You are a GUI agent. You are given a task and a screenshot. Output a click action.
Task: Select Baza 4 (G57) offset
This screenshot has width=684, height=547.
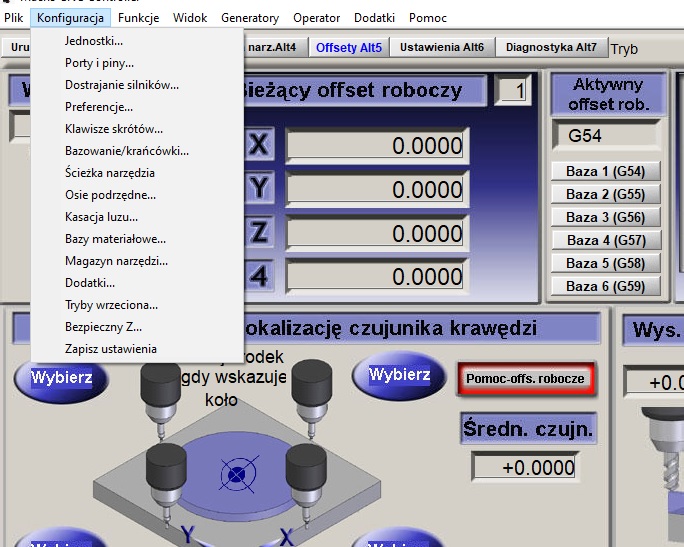605,240
